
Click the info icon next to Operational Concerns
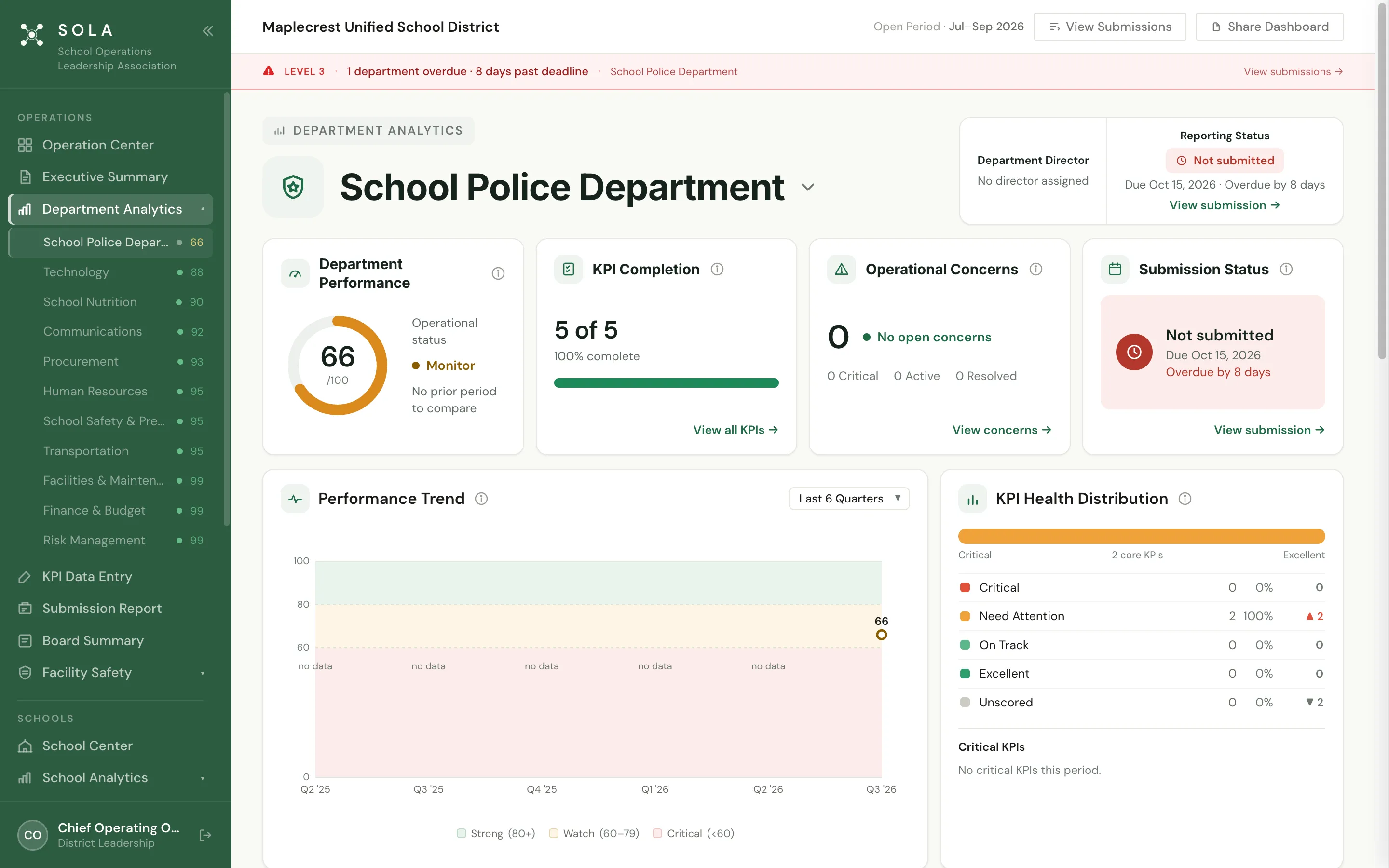click(1035, 269)
